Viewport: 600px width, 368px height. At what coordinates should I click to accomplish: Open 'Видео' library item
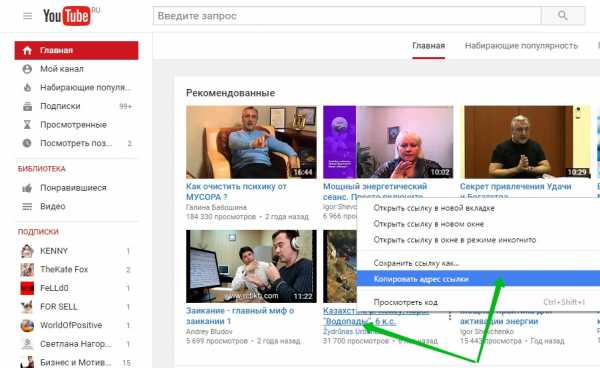tap(53, 207)
